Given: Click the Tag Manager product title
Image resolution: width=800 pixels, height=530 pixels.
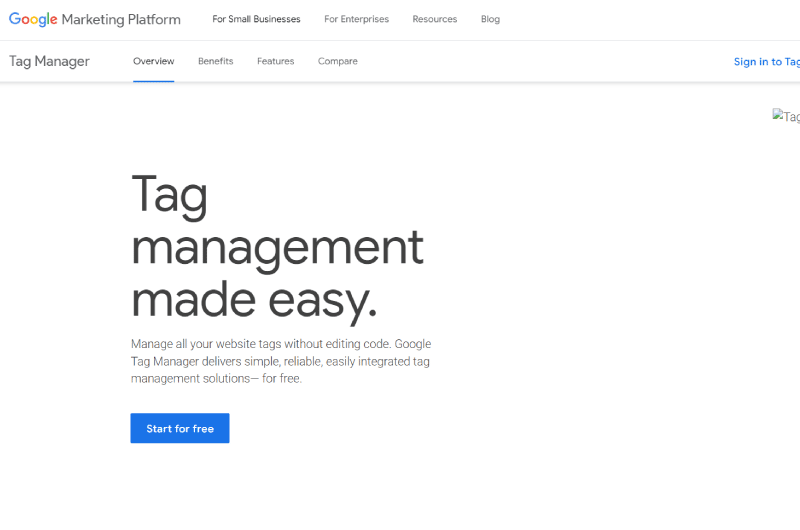Looking at the screenshot, I should coord(49,61).
